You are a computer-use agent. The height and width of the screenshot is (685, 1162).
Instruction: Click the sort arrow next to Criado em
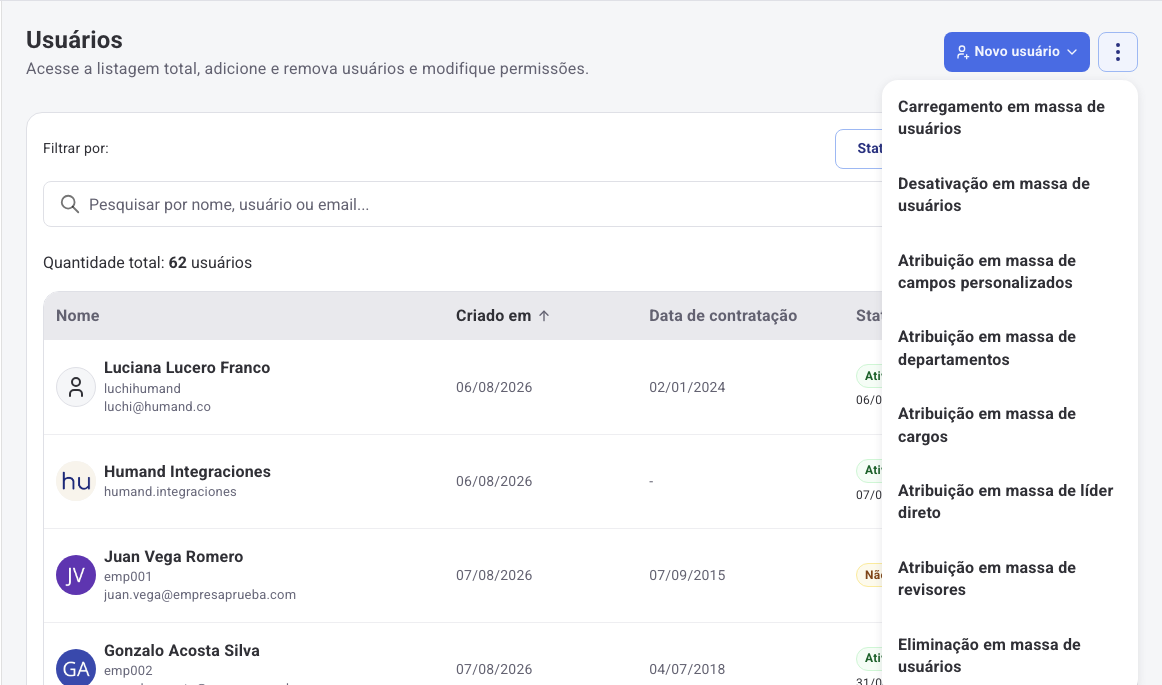click(x=544, y=316)
